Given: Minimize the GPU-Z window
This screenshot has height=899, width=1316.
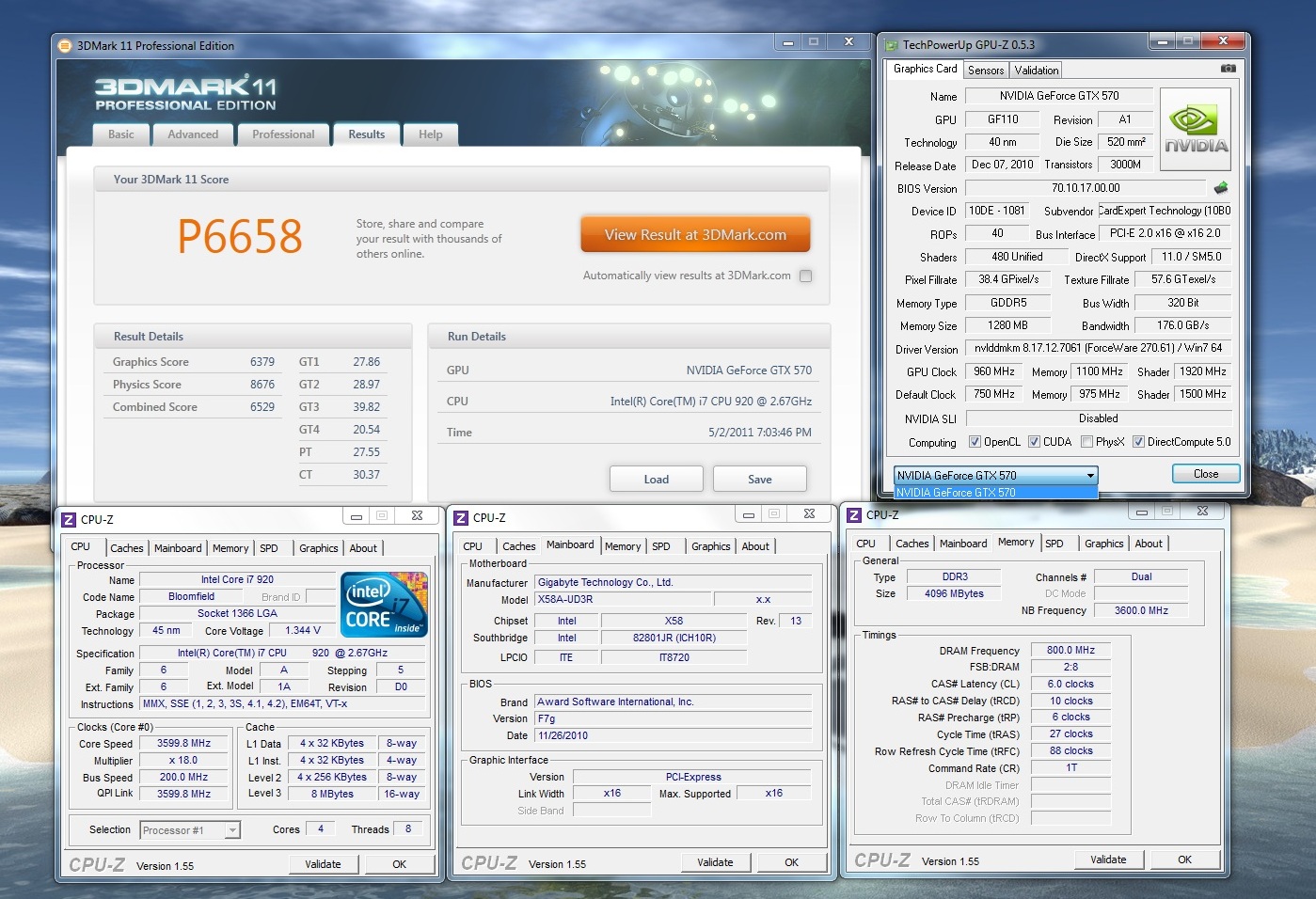Looking at the screenshot, I should tap(1163, 41).
